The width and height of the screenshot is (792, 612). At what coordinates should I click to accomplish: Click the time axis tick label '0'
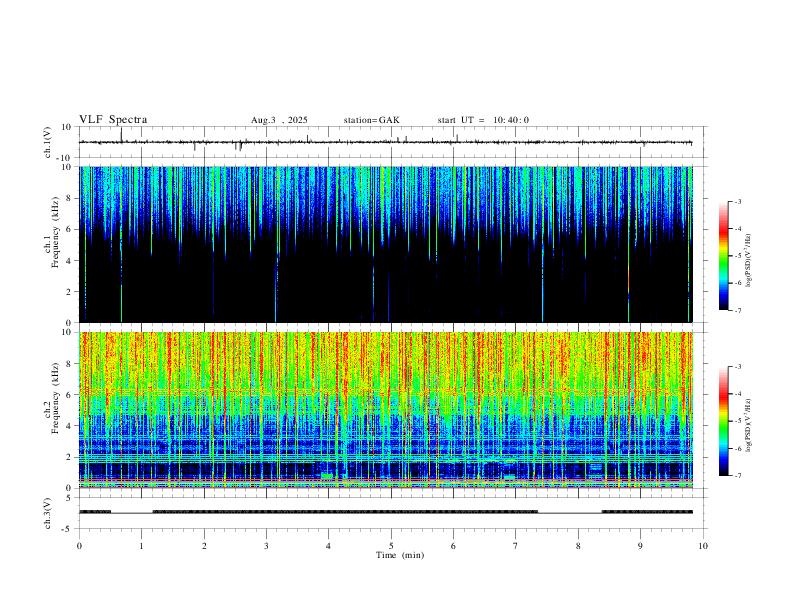[x=79, y=546]
